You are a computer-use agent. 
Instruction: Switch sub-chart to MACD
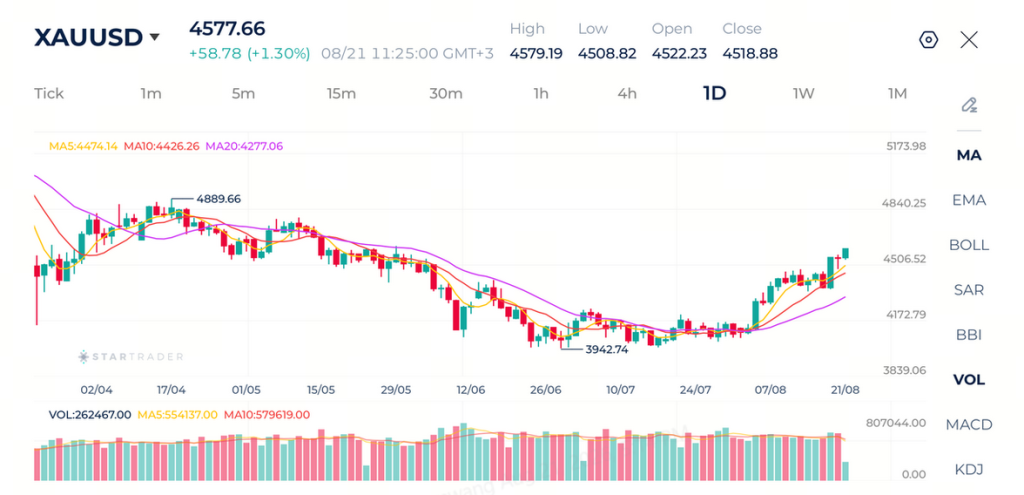coord(969,425)
